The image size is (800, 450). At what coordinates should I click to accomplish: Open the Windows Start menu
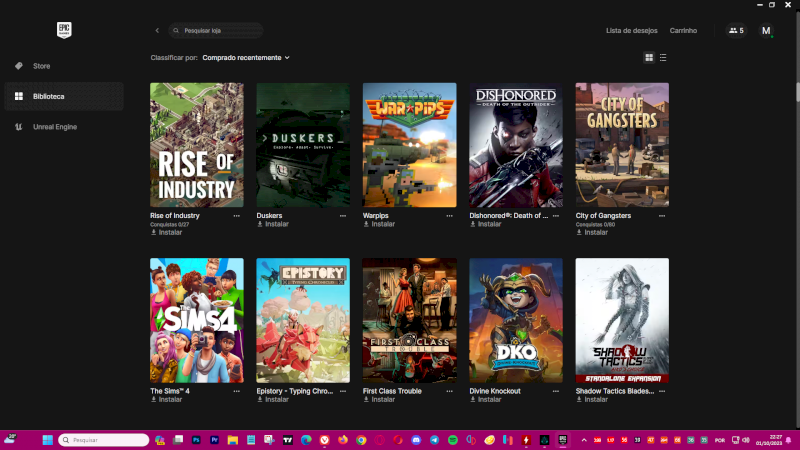pos(47,440)
